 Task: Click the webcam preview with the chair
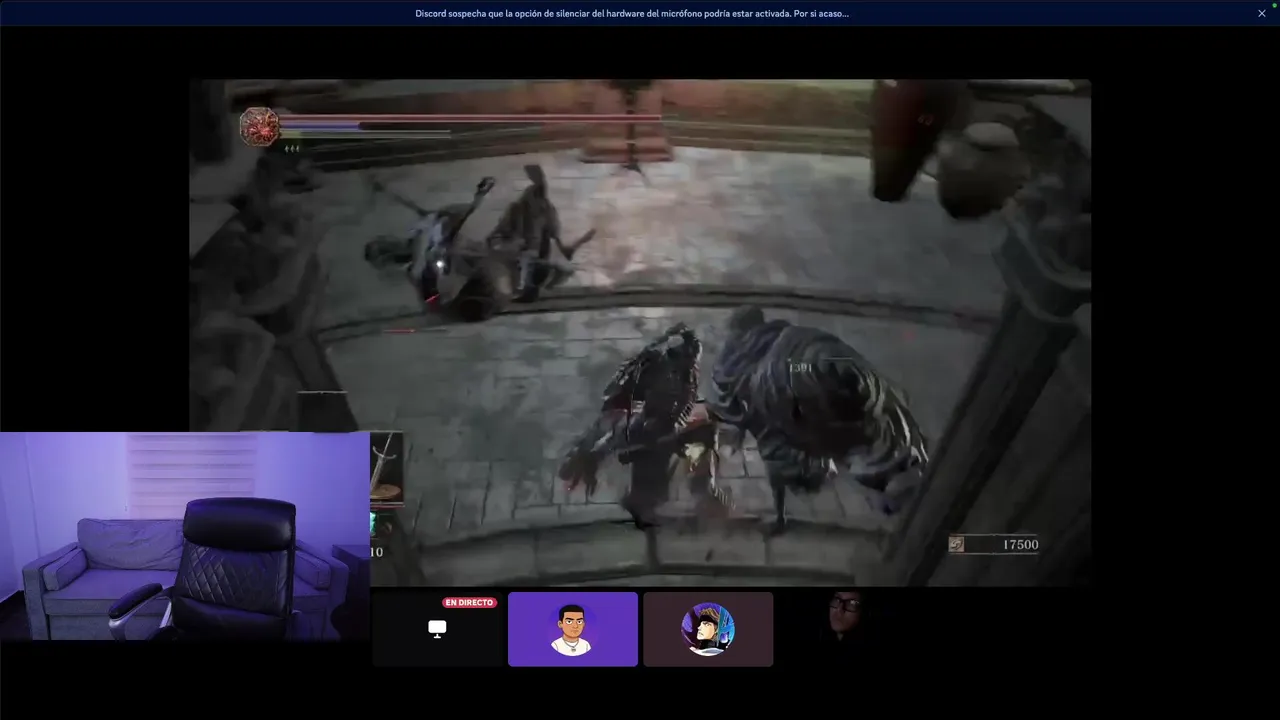[185, 536]
